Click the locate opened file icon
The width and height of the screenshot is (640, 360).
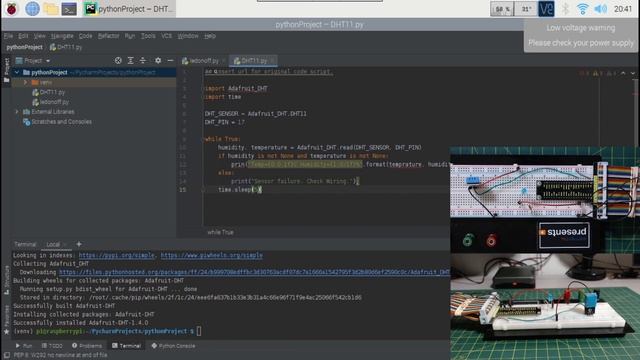point(118,60)
